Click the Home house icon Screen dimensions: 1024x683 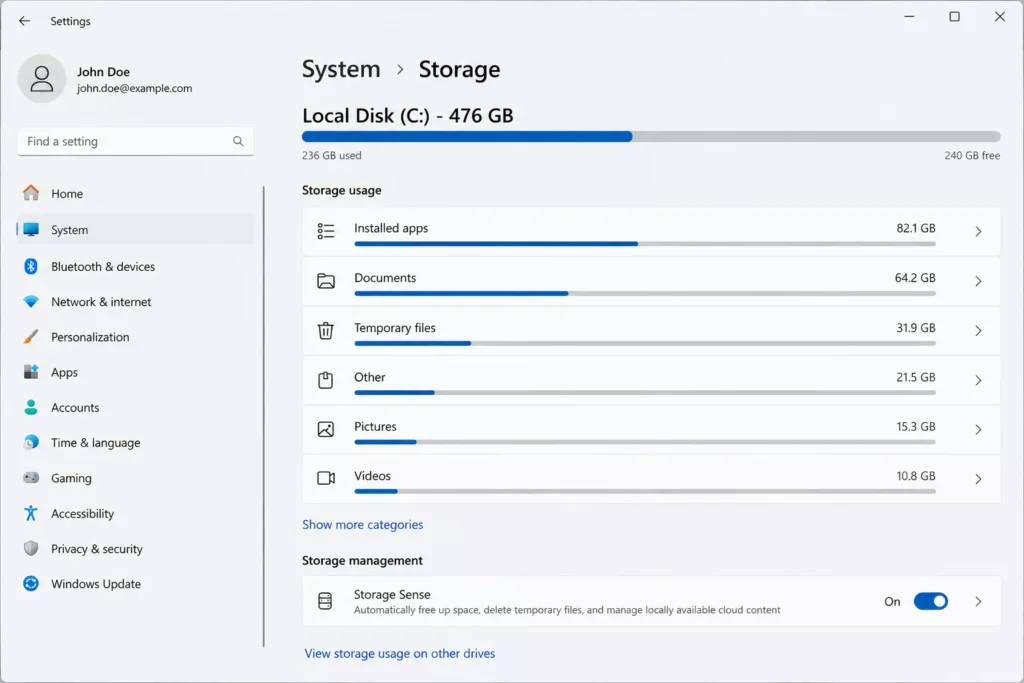pos(31,193)
